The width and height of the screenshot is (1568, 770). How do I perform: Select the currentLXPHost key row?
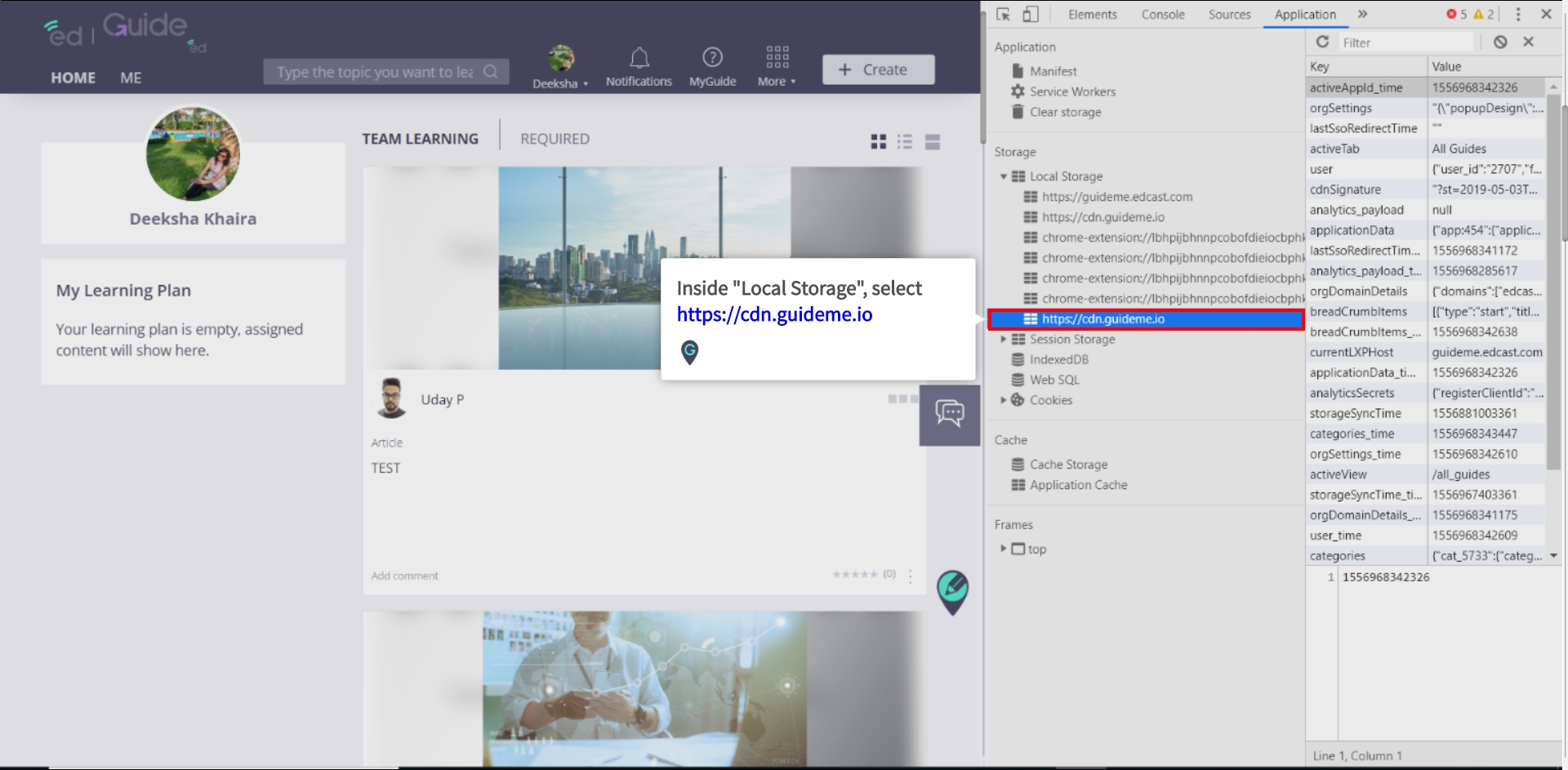click(1425, 352)
